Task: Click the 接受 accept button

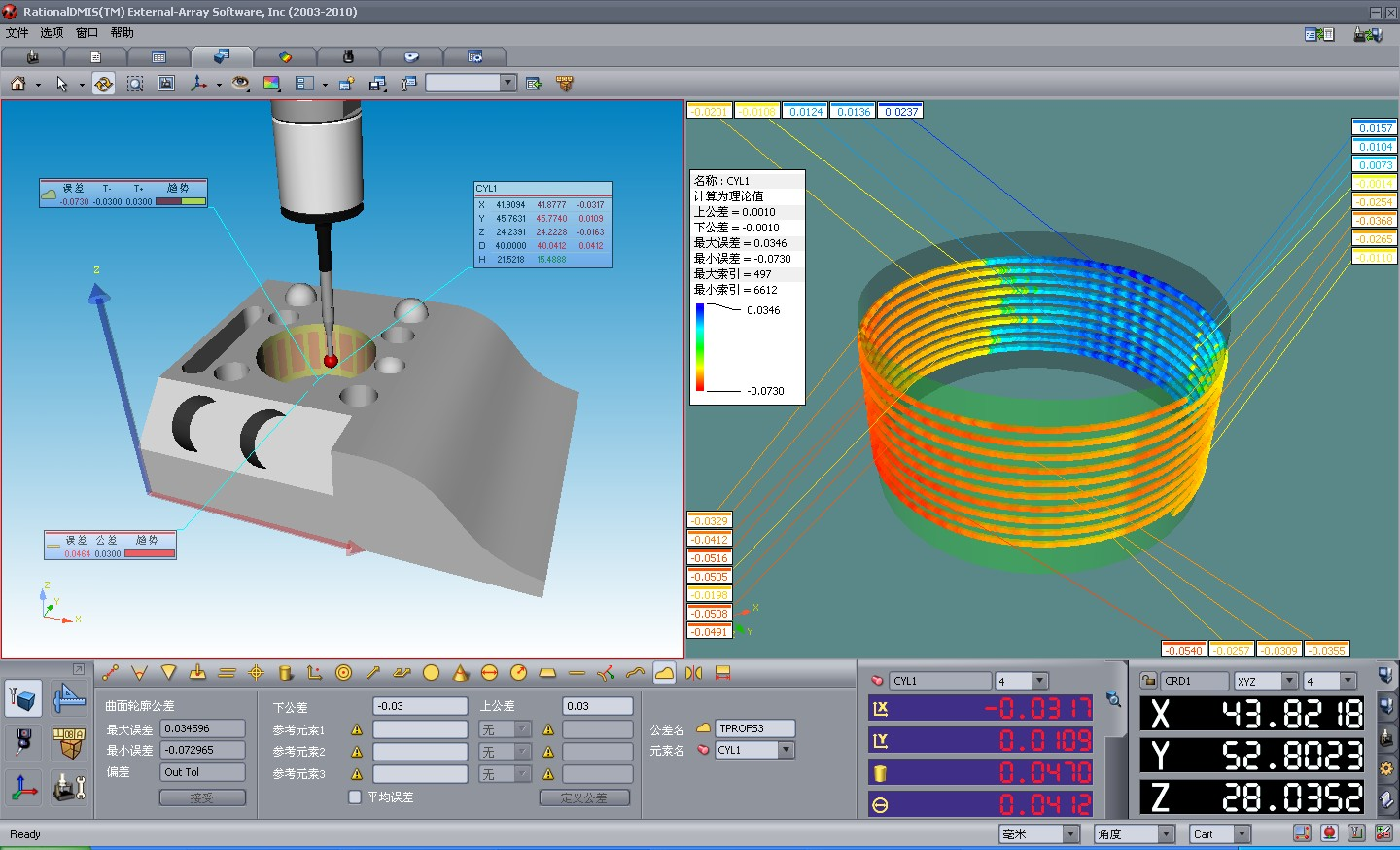Action: click(x=202, y=797)
